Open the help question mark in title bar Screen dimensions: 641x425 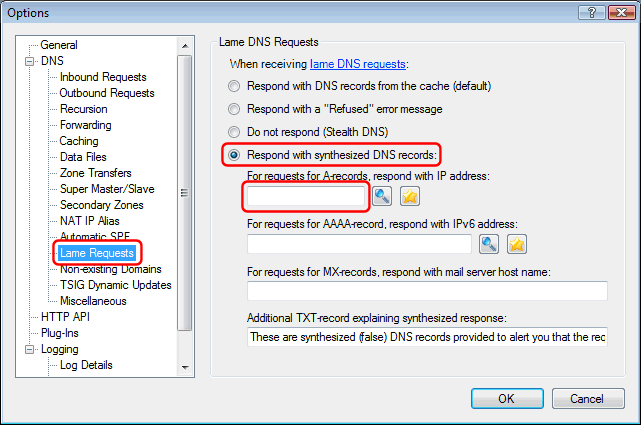coord(592,13)
